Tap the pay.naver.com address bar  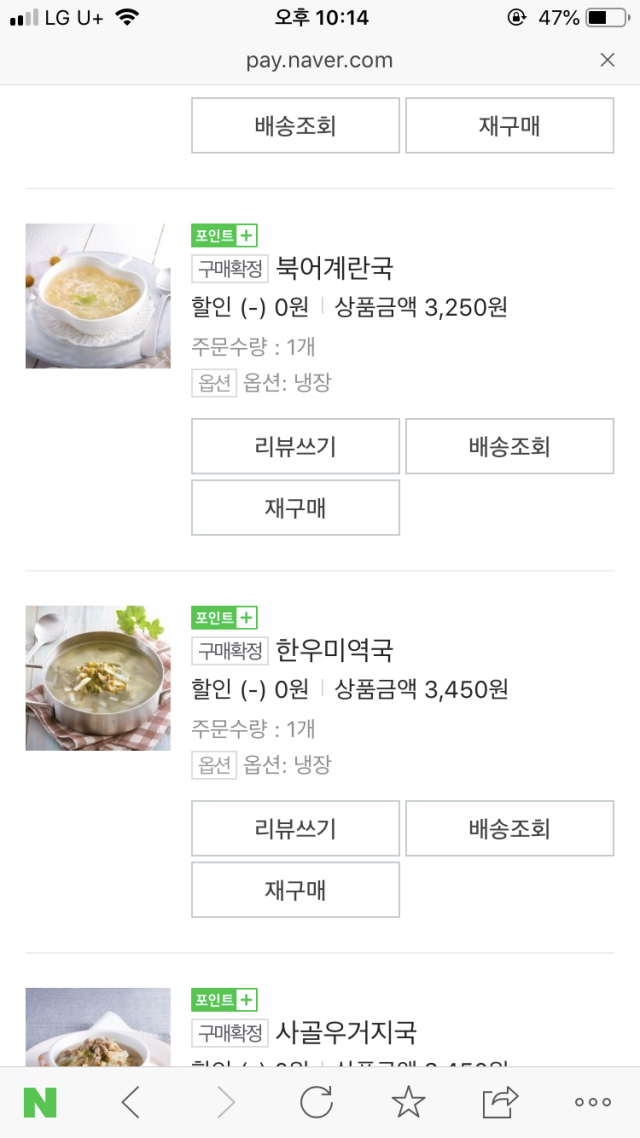pos(319,60)
